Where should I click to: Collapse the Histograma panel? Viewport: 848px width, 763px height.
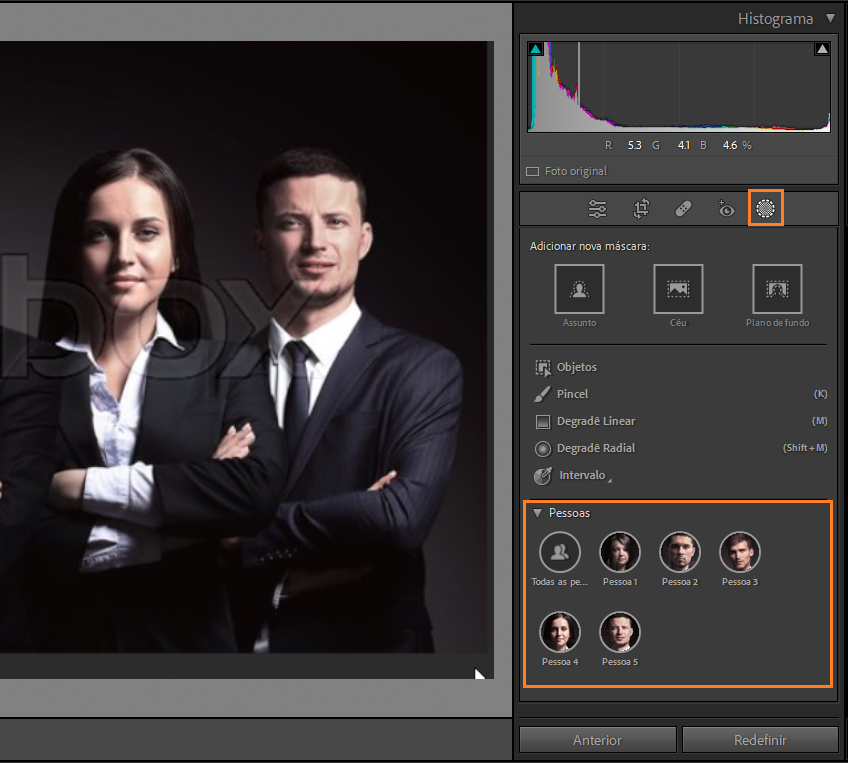(830, 19)
